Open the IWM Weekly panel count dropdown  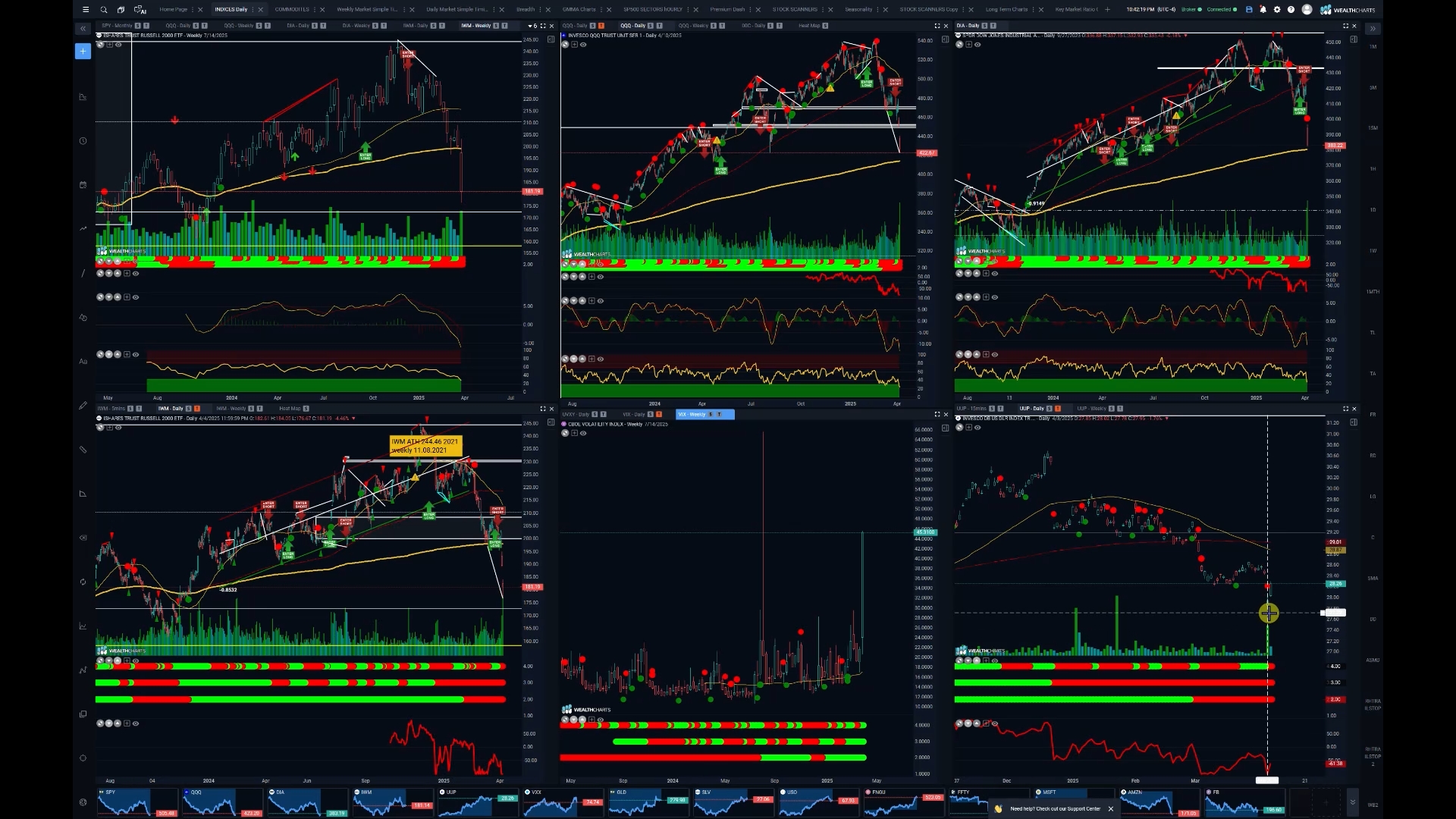pyautogui.click(x=532, y=26)
